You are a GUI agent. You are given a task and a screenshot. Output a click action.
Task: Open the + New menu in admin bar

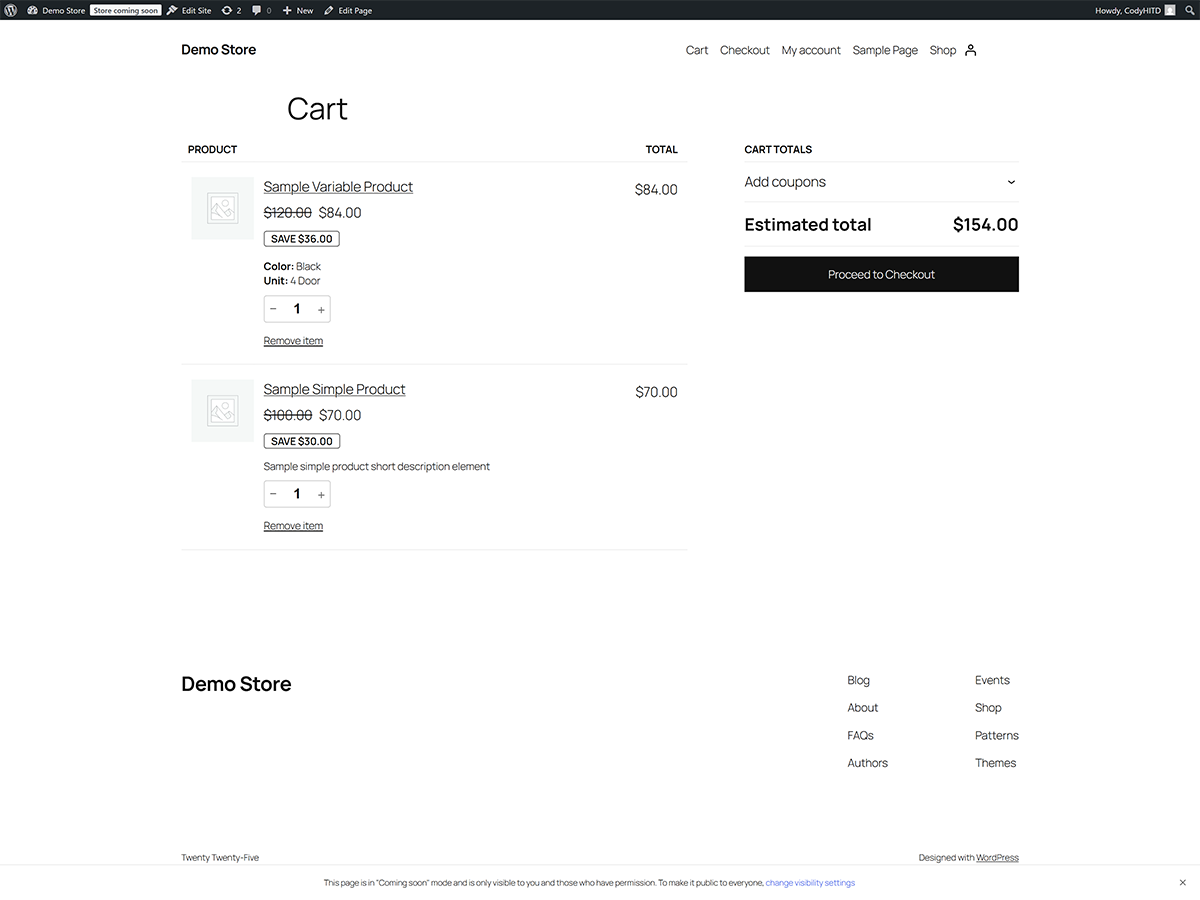295,10
